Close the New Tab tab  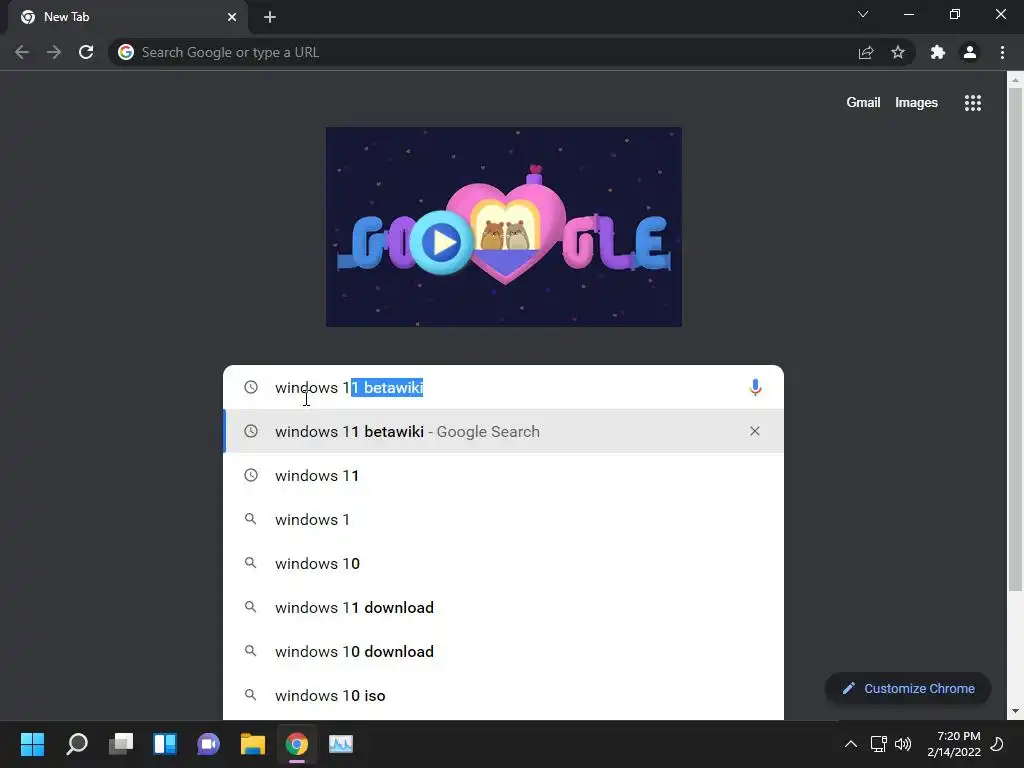click(232, 17)
